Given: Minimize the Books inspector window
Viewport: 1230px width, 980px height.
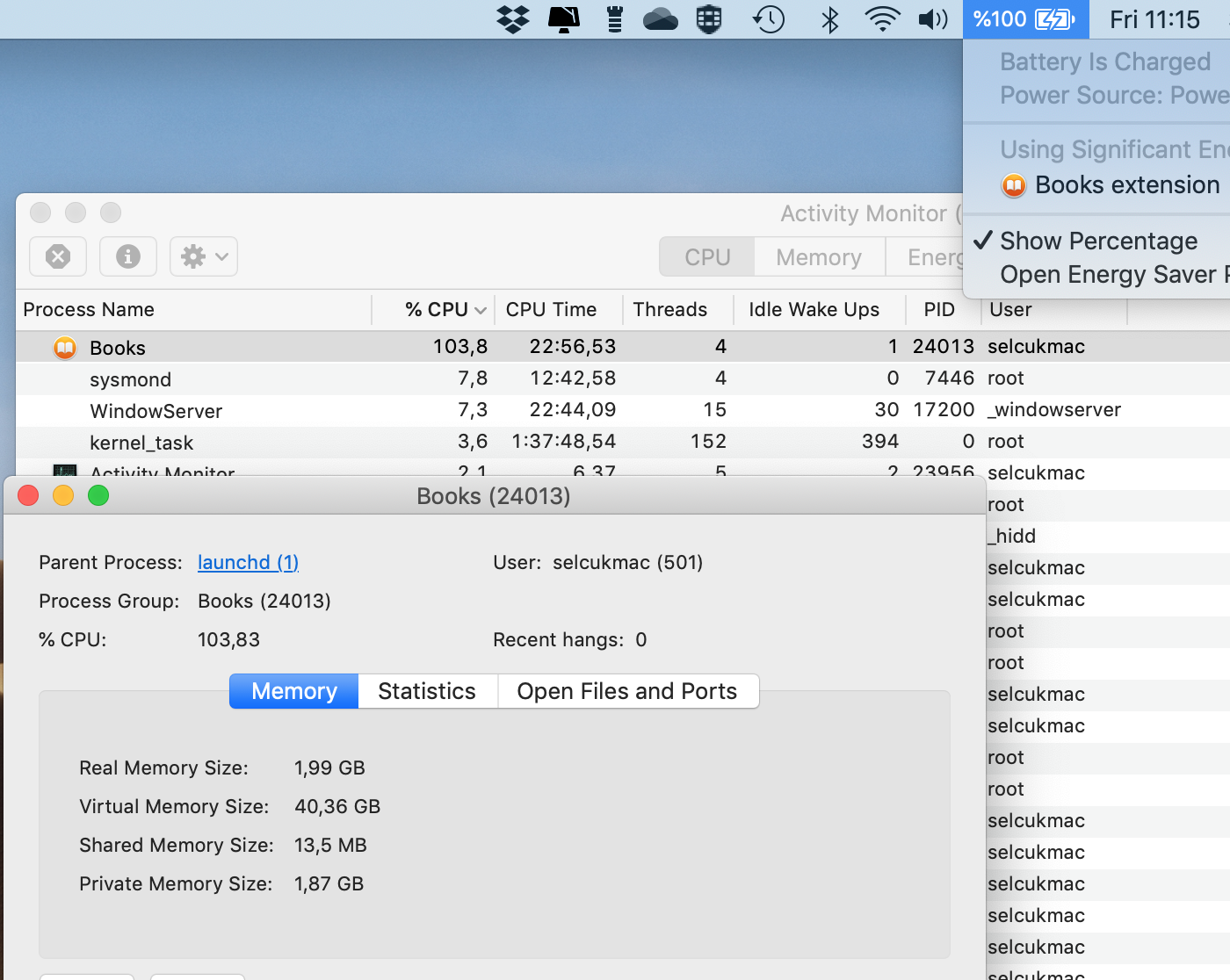Looking at the screenshot, I should [x=63, y=495].
